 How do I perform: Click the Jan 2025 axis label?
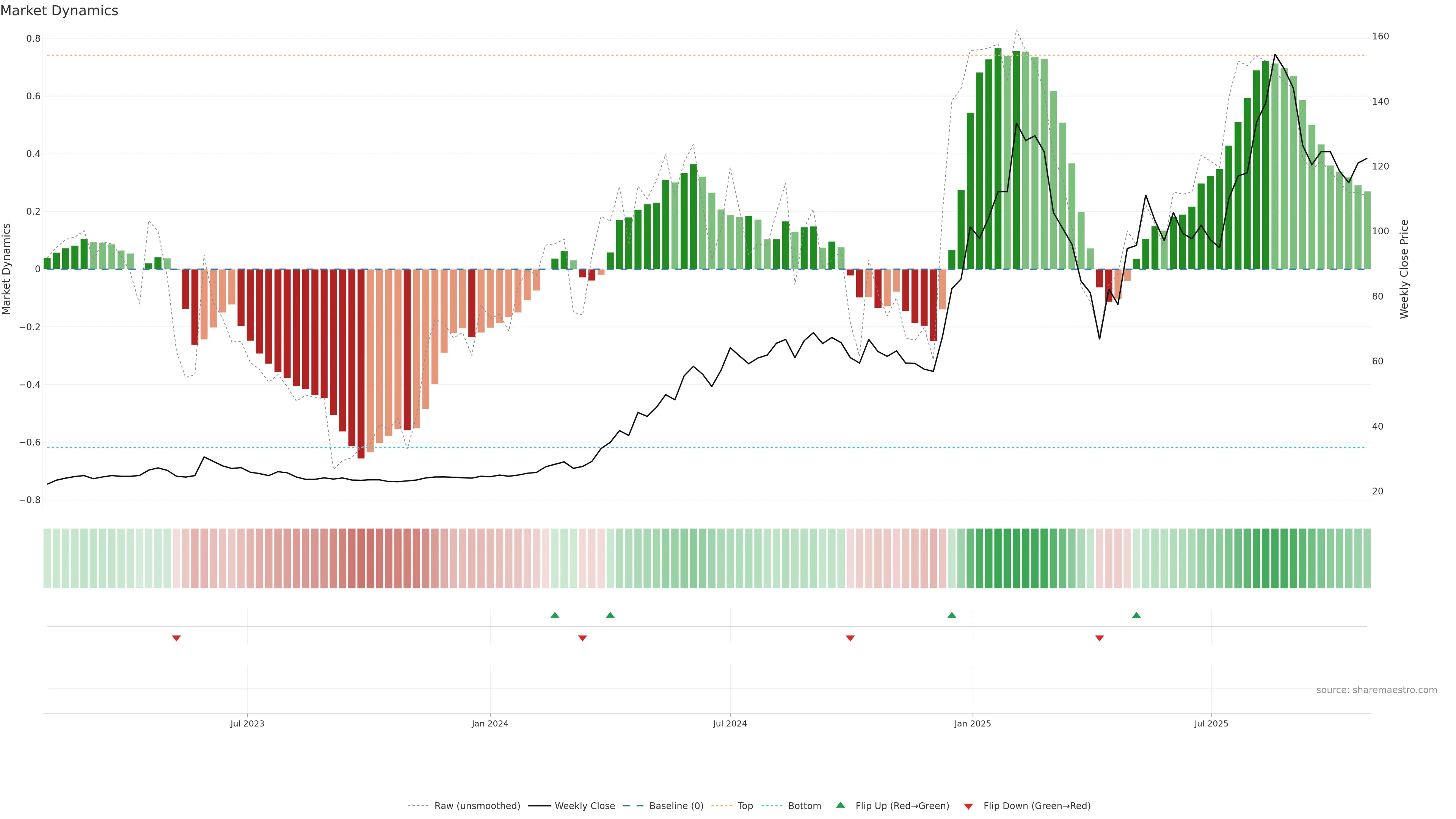(972, 723)
